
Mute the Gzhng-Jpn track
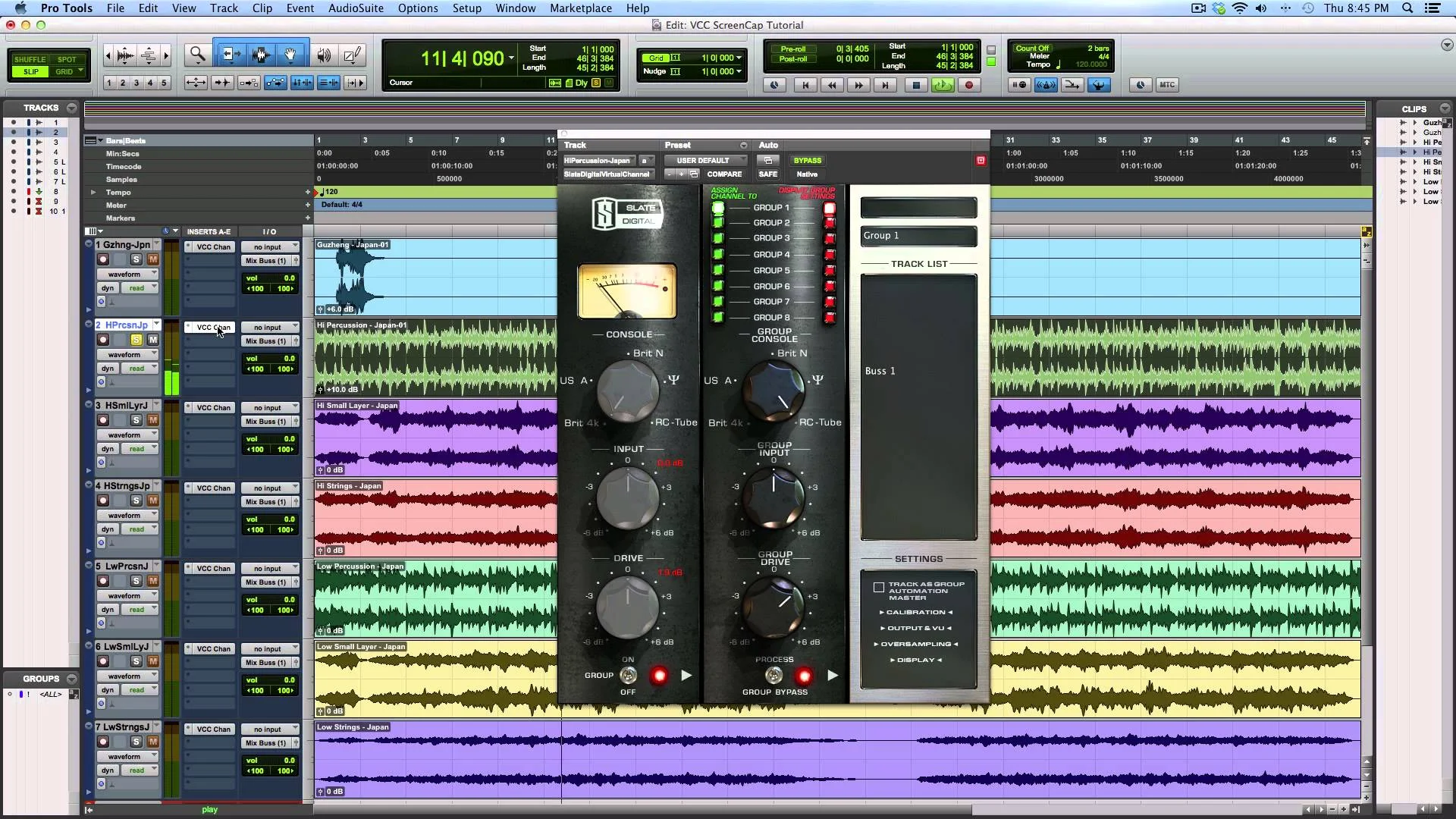pyautogui.click(x=152, y=260)
